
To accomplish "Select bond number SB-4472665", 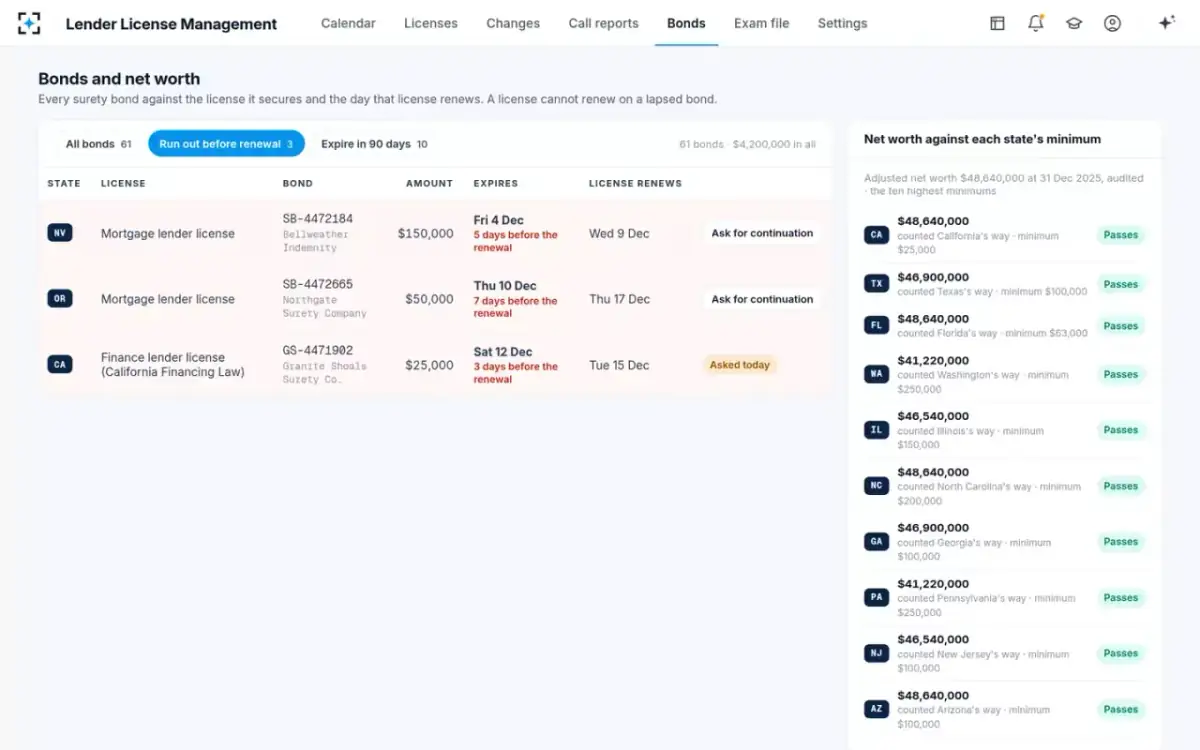I will [318, 285].
